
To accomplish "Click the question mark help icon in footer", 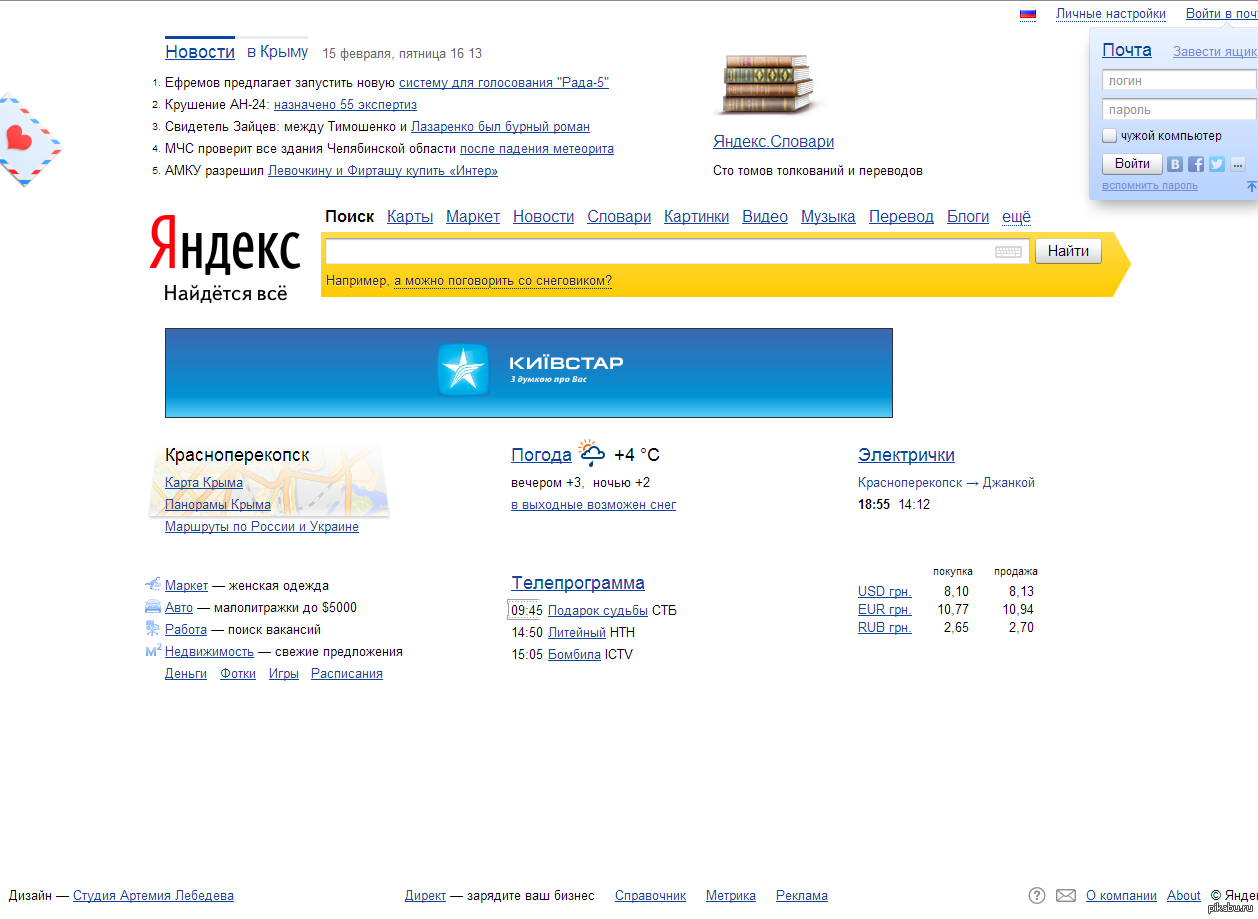I will click(1037, 895).
